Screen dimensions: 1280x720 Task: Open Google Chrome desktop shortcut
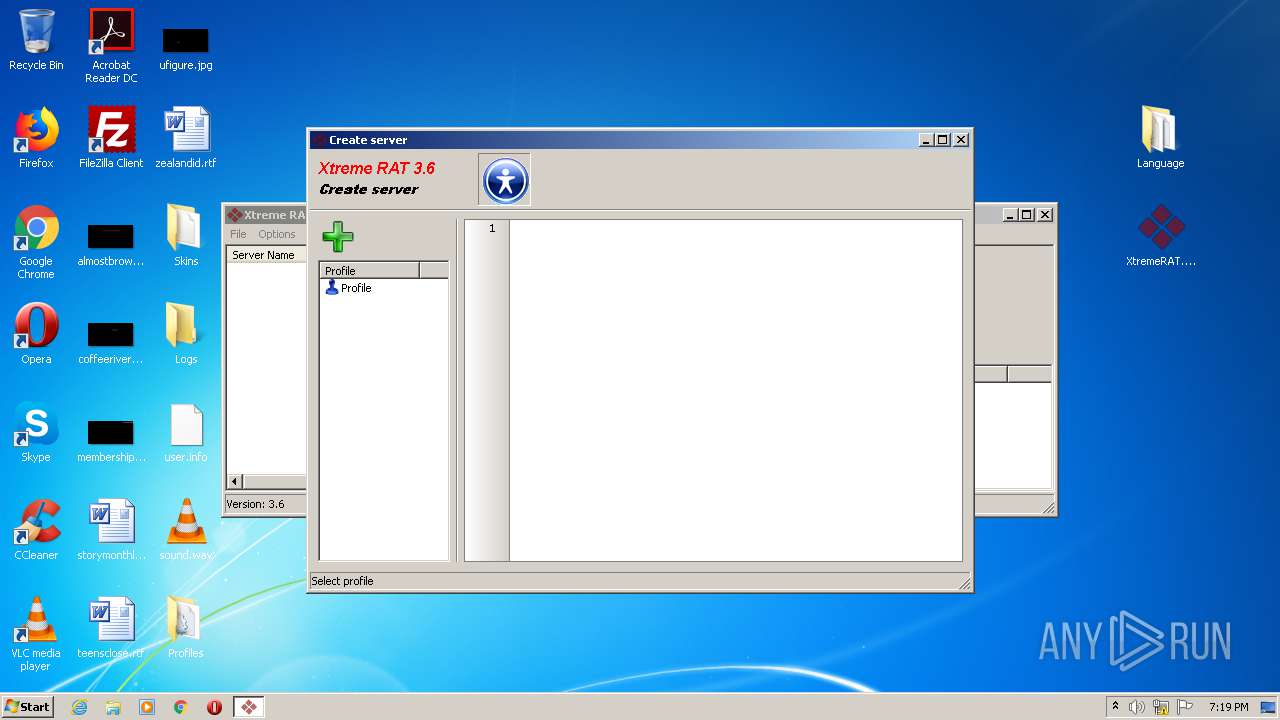[x=36, y=242]
